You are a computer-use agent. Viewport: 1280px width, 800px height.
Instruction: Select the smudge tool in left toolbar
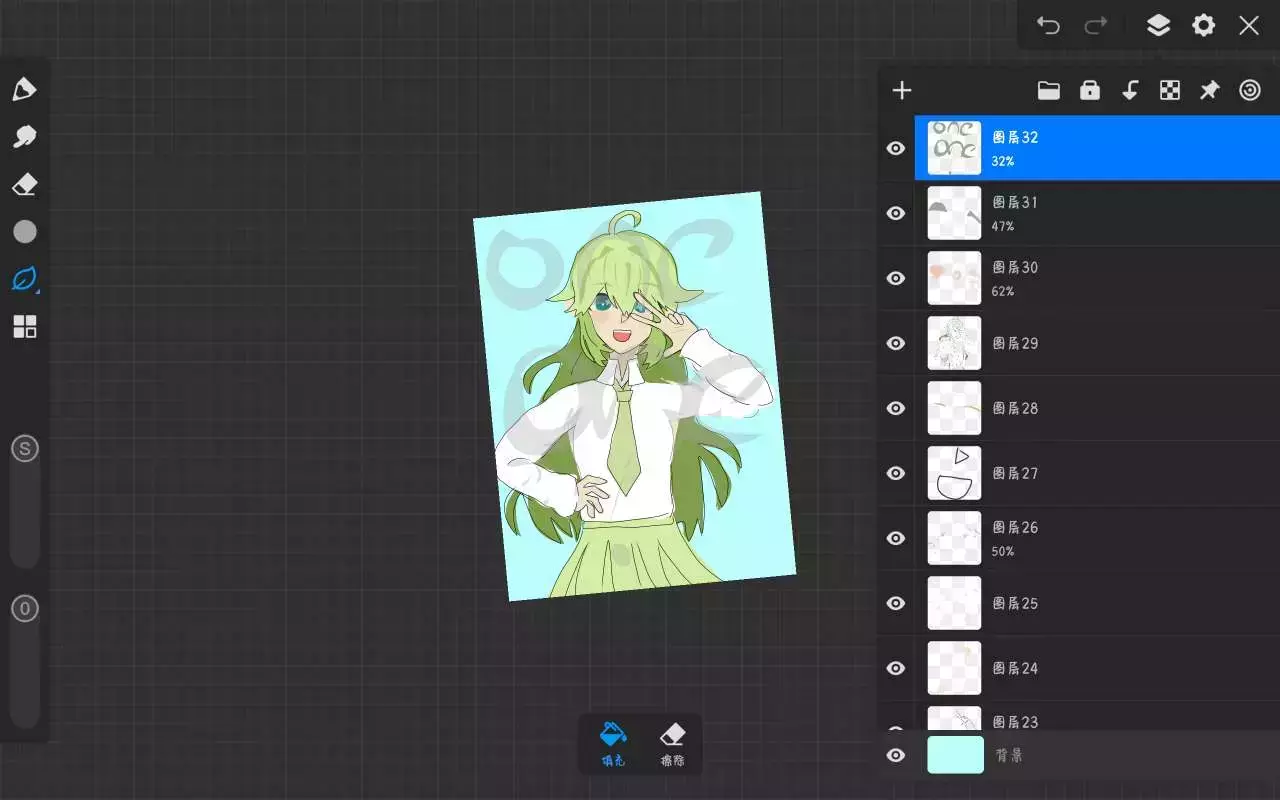[x=24, y=137]
